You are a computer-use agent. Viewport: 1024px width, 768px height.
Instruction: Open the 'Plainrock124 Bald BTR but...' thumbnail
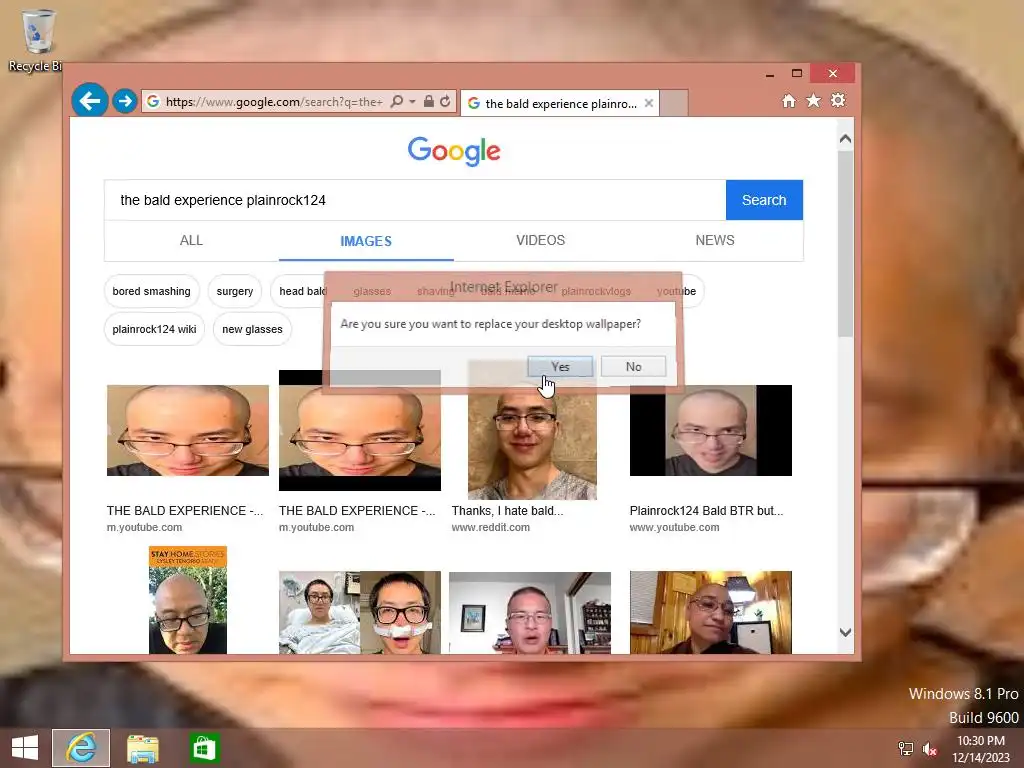[x=711, y=430]
